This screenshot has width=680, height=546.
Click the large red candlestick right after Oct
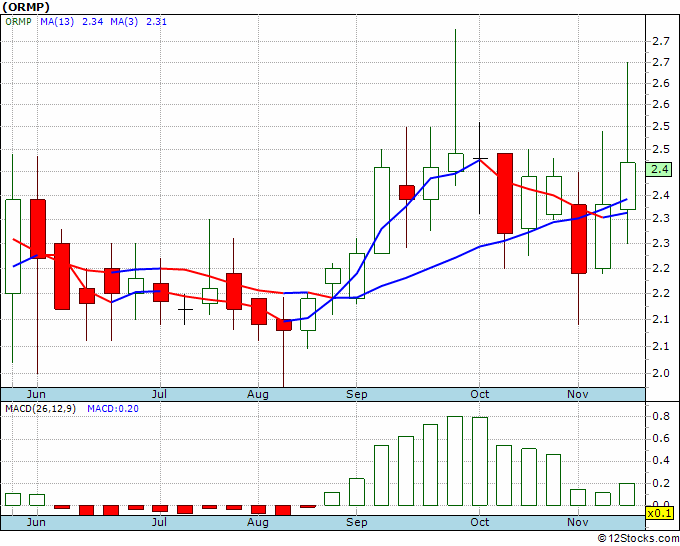(505, 193)
